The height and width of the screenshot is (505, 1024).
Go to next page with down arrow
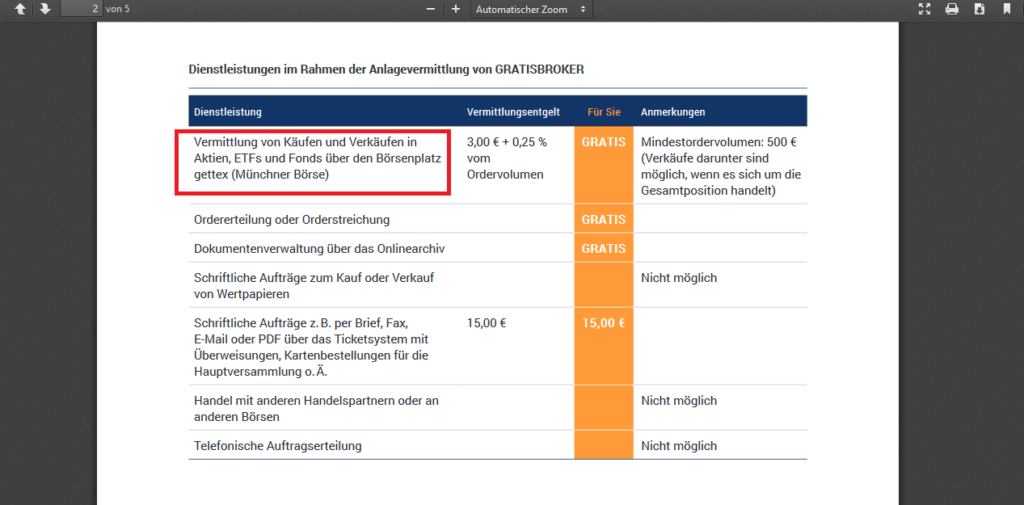(44, 9)
